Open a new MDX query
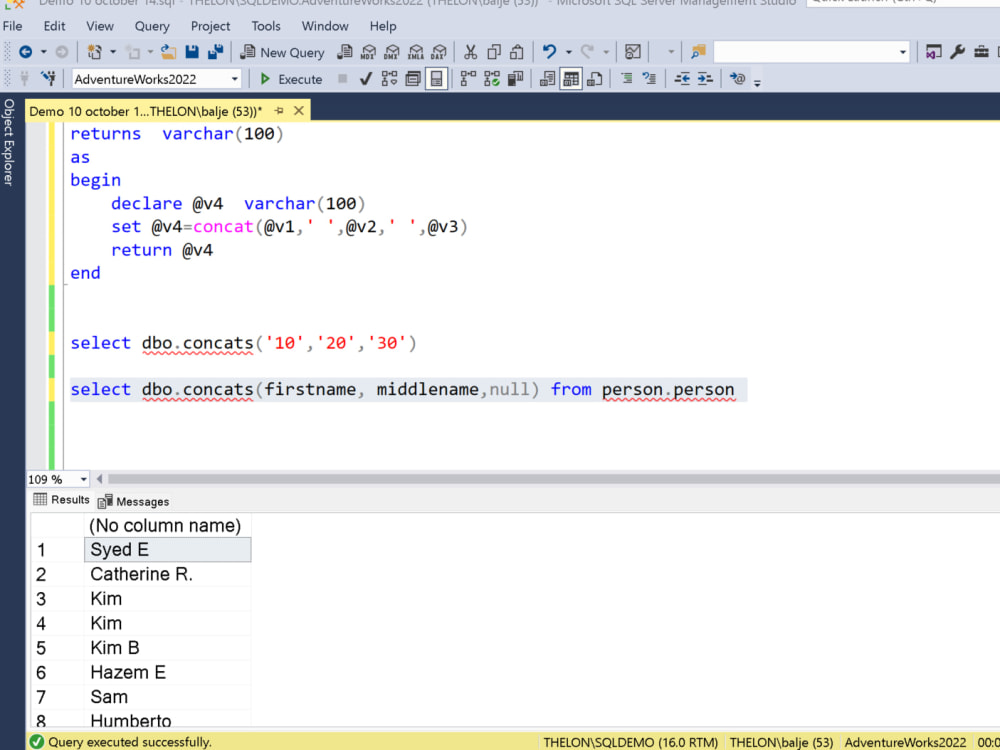 click(369, 52)
